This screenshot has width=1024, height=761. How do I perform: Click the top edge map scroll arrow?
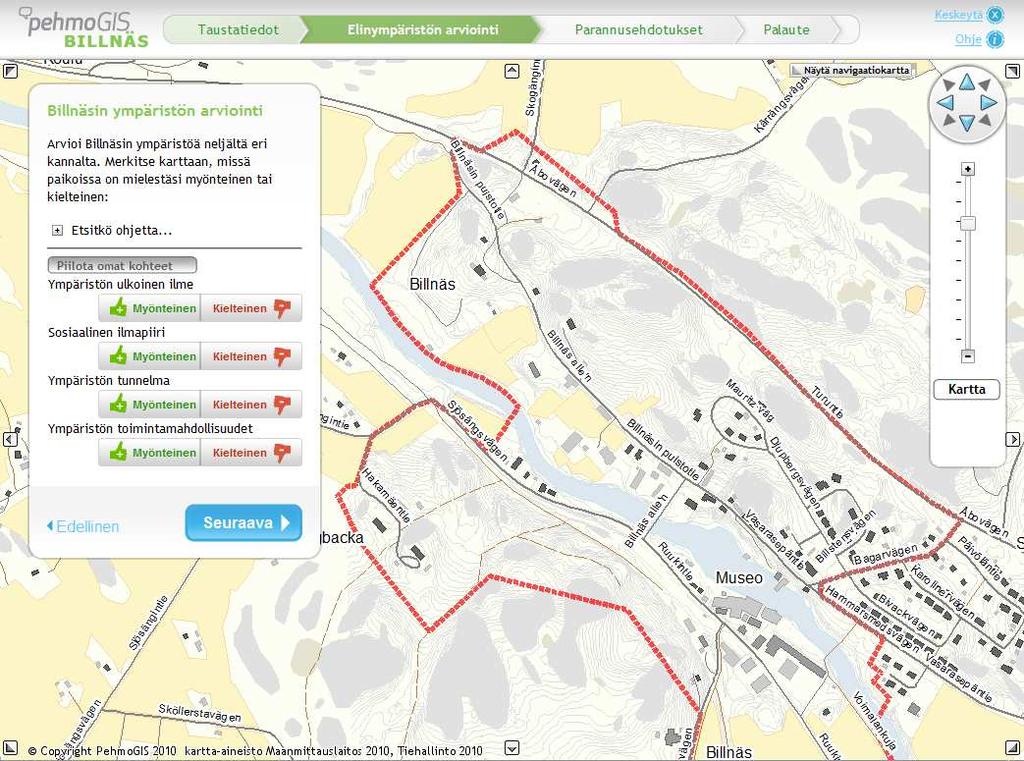coord(512,71)
